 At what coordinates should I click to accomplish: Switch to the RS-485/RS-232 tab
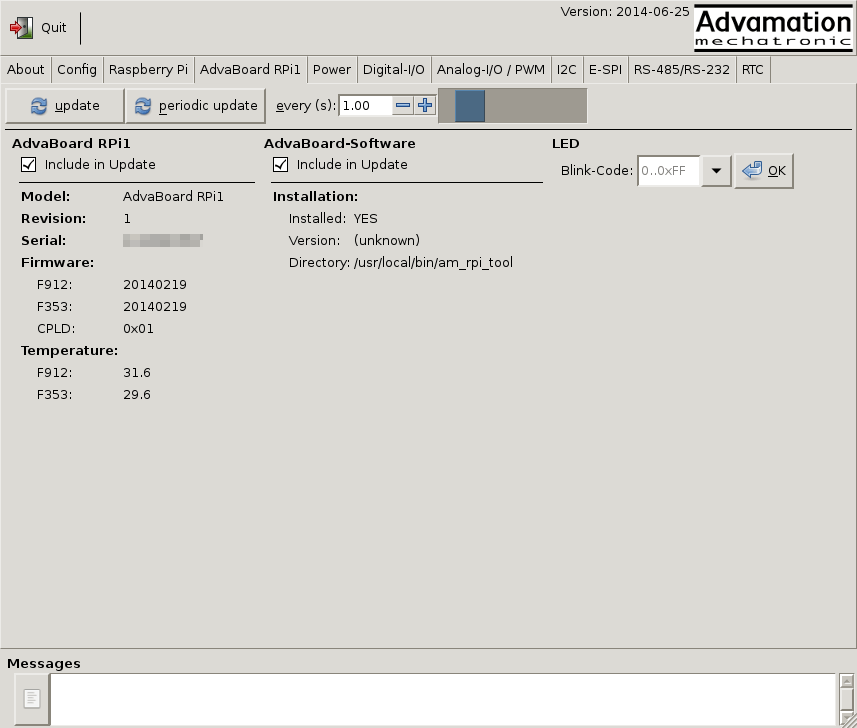tap(682, 70)
